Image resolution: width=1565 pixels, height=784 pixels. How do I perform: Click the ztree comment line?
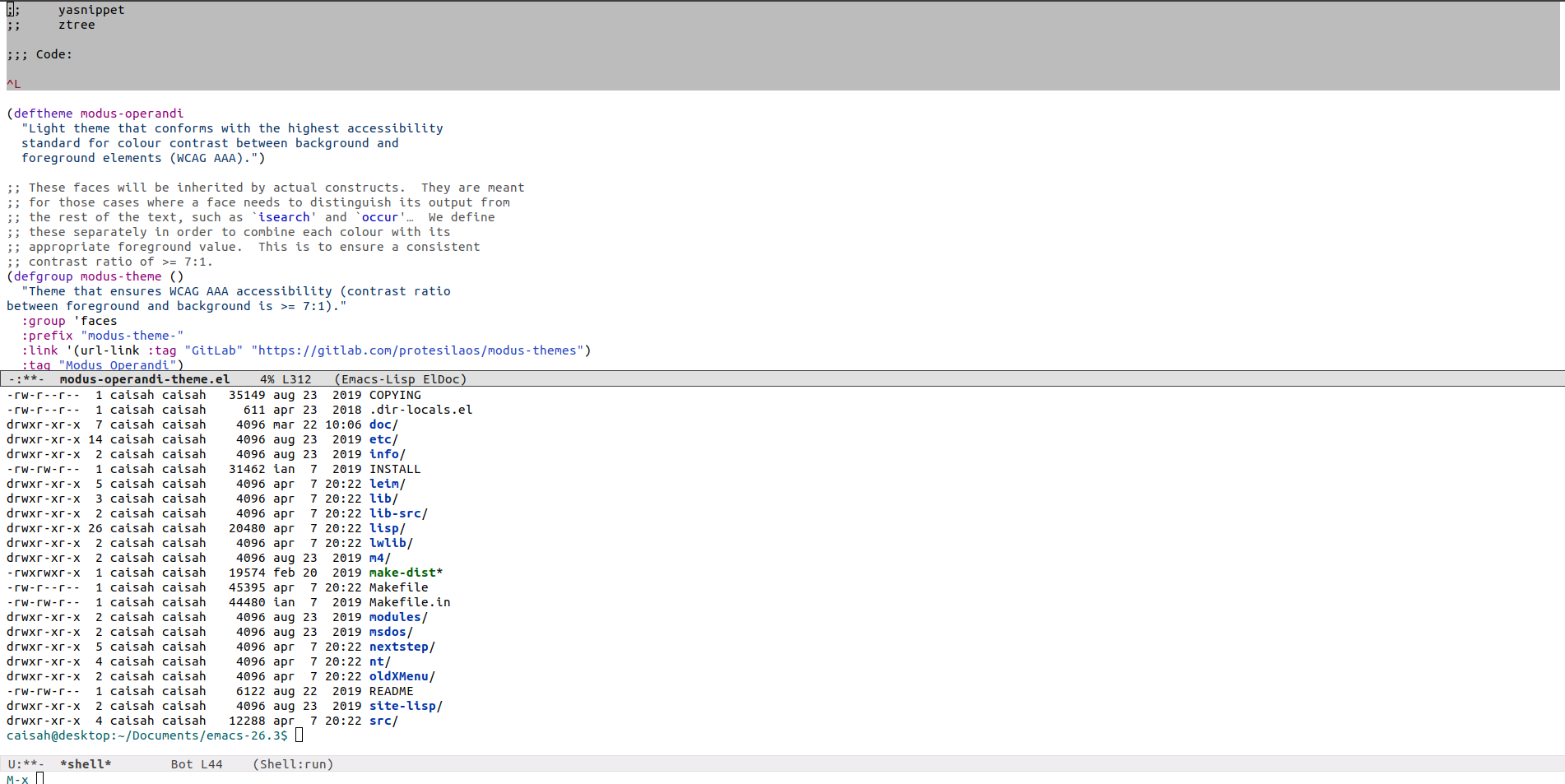pos(51,25)
